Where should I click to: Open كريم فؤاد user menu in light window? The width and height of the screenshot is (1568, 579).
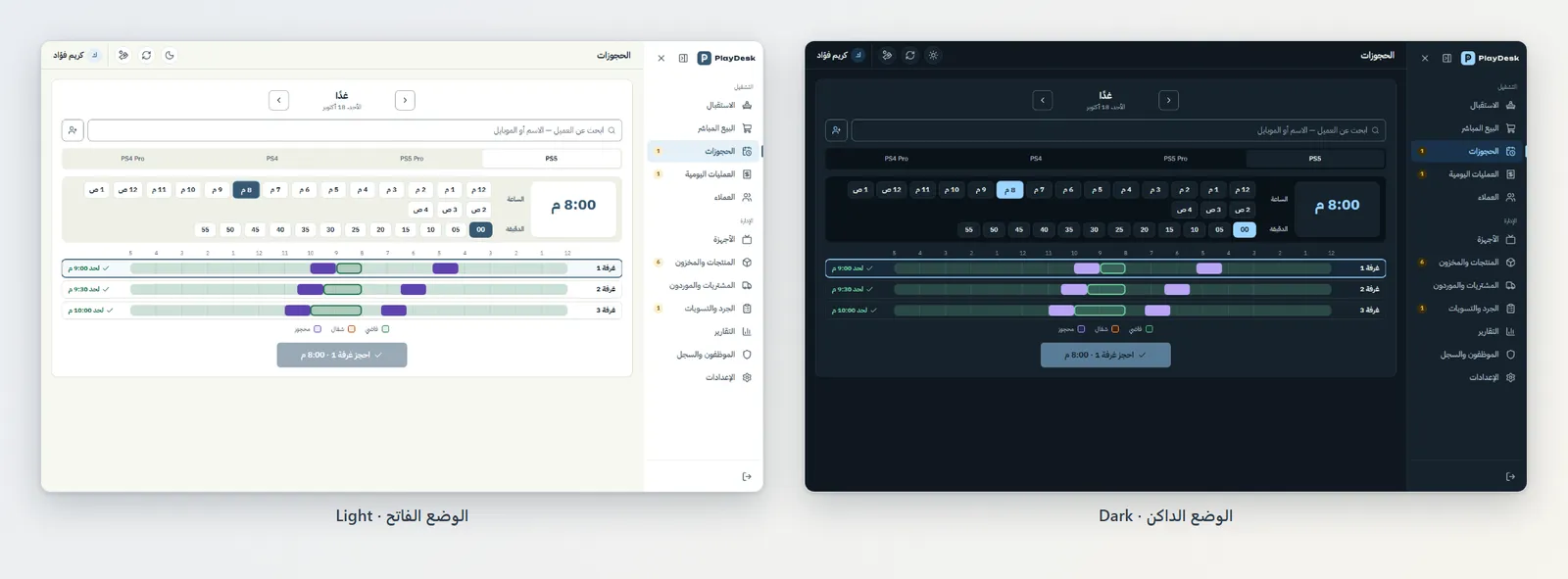pos(76,55)
